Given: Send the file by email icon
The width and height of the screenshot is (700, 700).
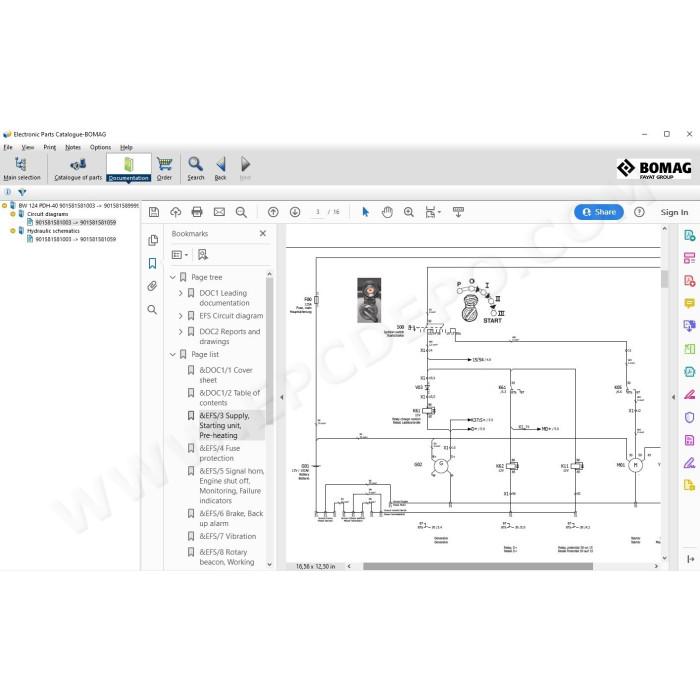Looking at the screenshot, I should coord(219,212).
